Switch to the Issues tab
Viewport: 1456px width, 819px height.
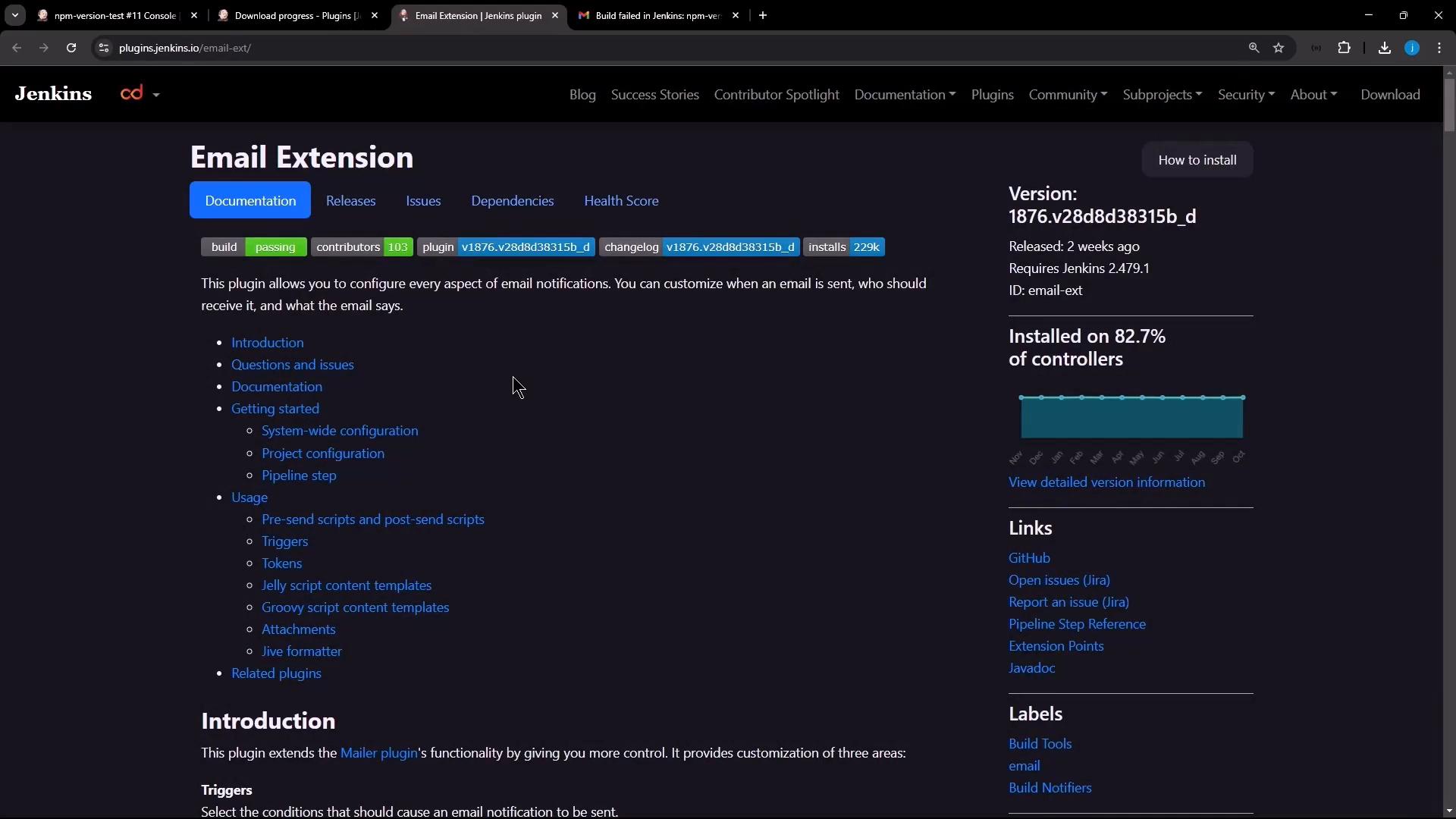pyautogui.click(x=423, y=201)
